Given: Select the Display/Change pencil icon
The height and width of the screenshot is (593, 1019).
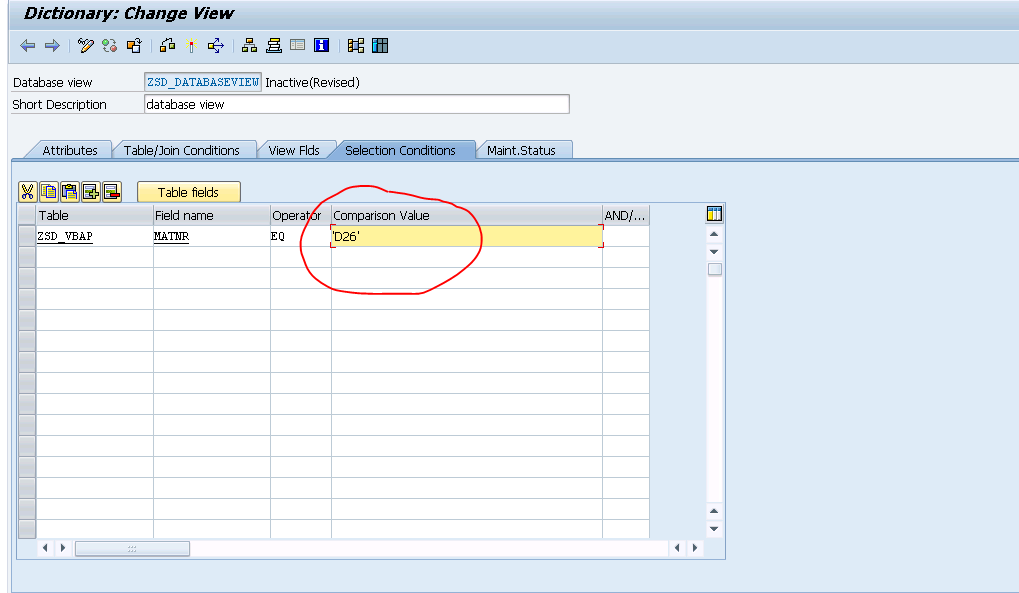Looking at the screenshot, I should tap(84, 45).
